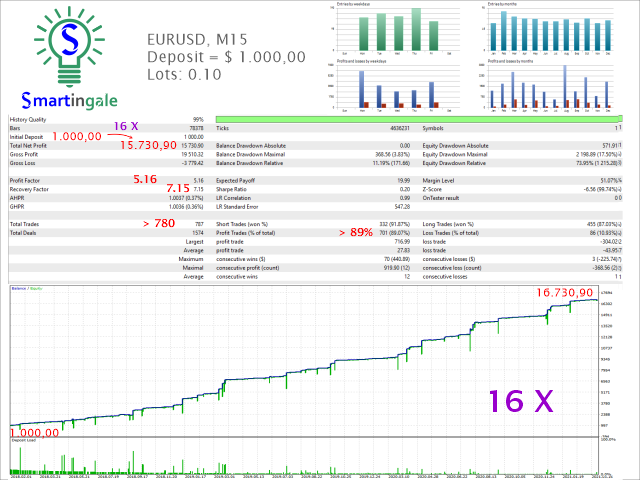Select the 'AHPR' label

[17, 198]
